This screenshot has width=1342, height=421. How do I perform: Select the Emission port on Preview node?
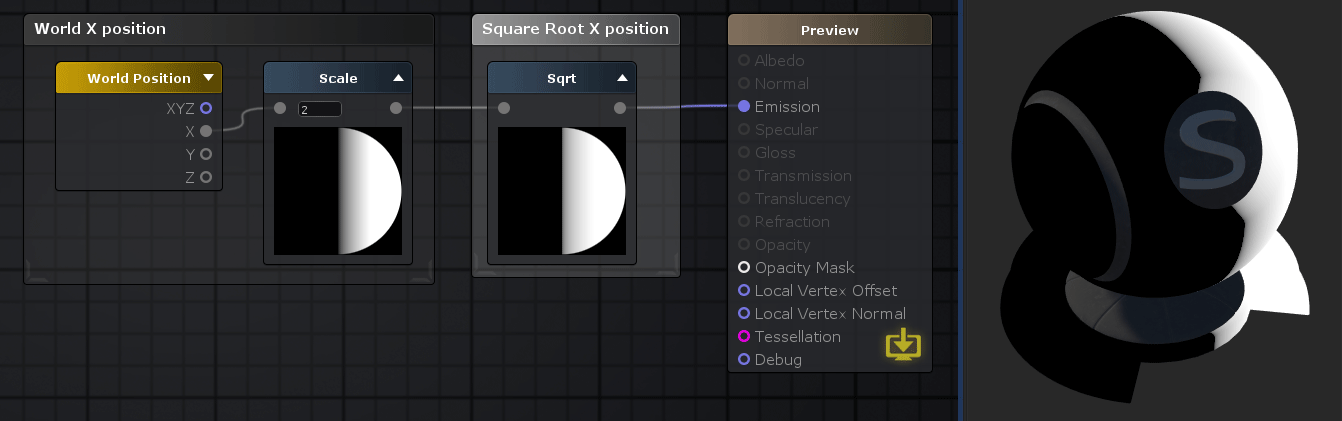click(x=744, y=107)
